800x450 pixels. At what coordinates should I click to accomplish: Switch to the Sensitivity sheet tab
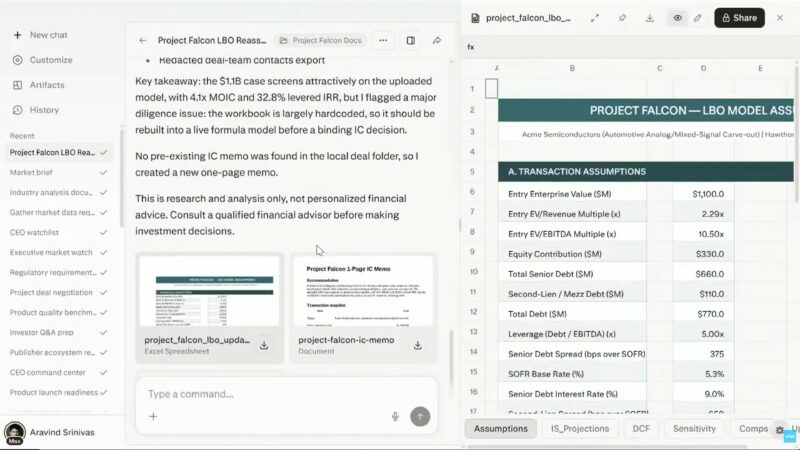694,429
